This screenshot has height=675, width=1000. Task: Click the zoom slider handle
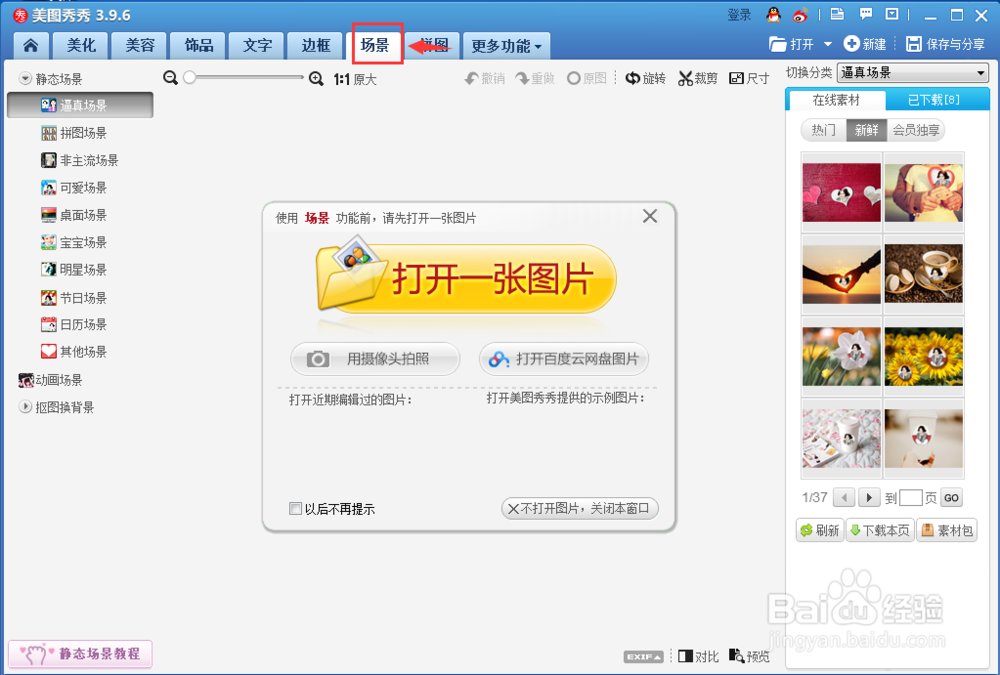pos(189,77)
